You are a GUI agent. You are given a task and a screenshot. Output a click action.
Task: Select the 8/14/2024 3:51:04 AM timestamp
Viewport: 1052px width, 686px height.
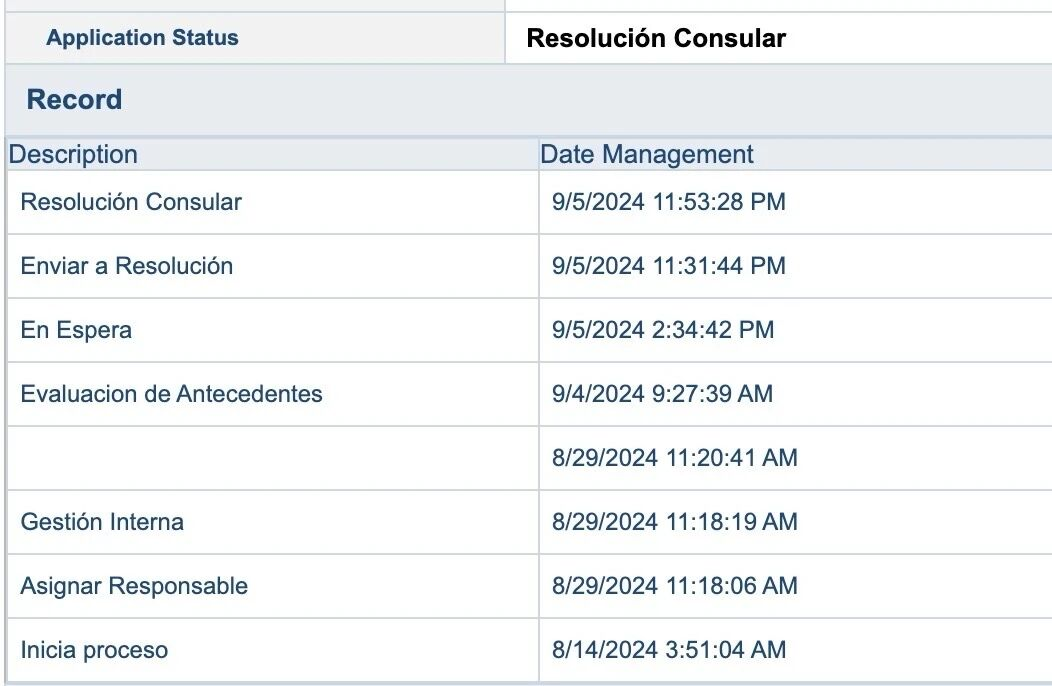pos(668,650)
